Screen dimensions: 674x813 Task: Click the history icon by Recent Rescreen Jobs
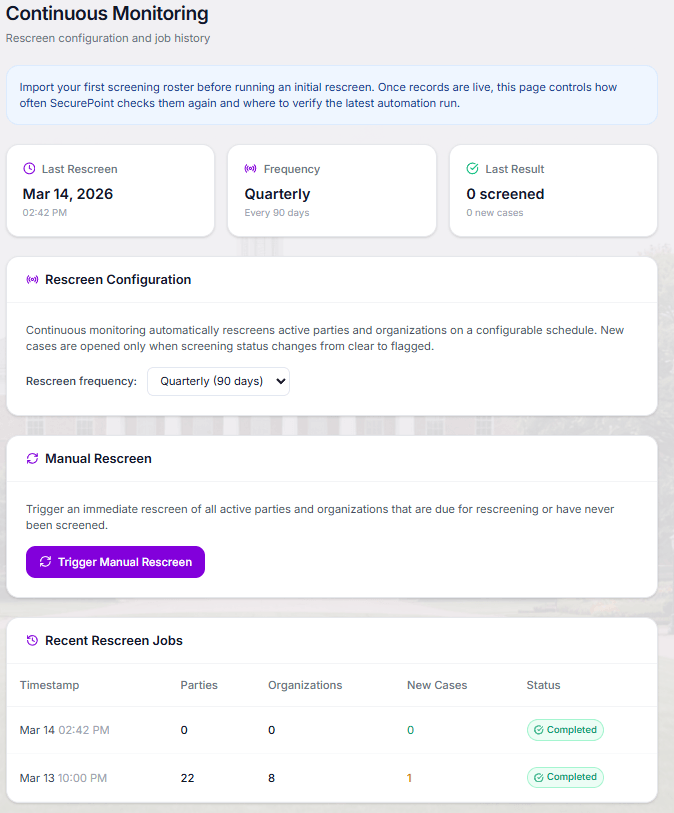pos(32,640)
